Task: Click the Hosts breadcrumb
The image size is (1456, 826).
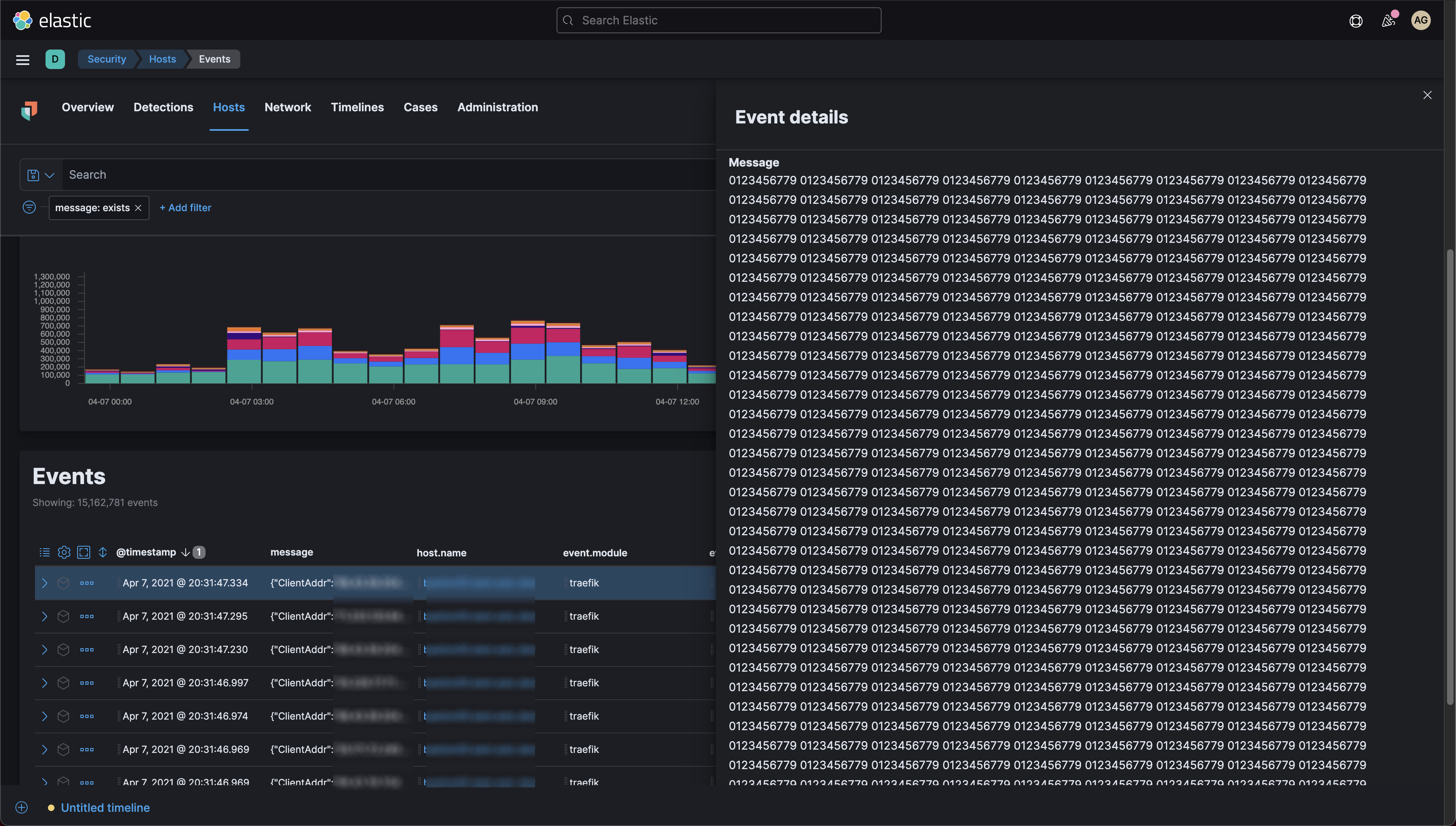Action: tap(162, 59)
